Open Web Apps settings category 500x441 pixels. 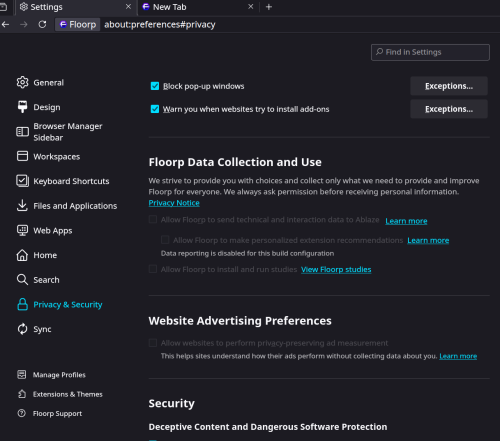point(53,230)
